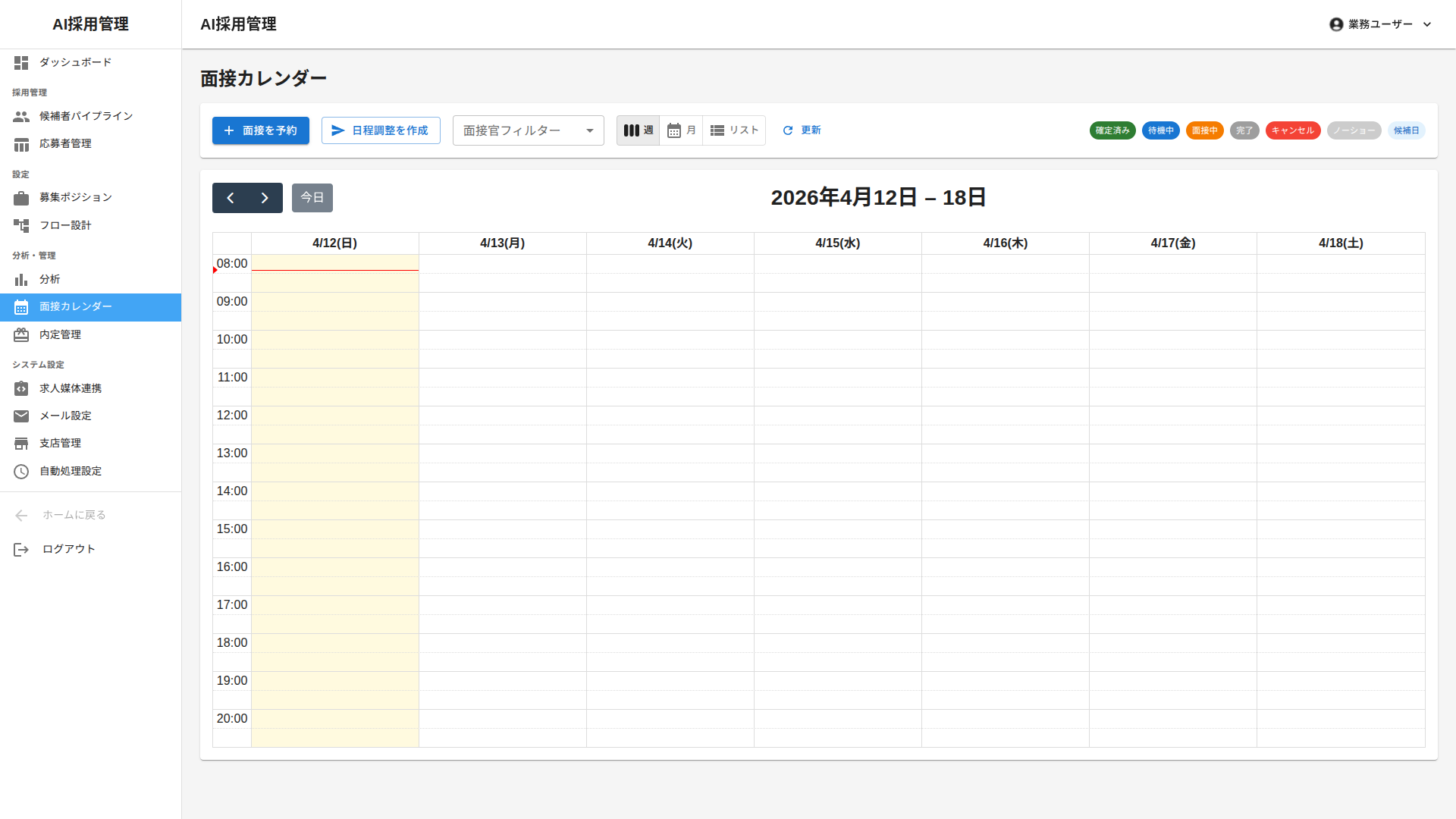Switch to list (リスト) view
The height and width of the screenshot is (819, 1456).
[734, 130]
